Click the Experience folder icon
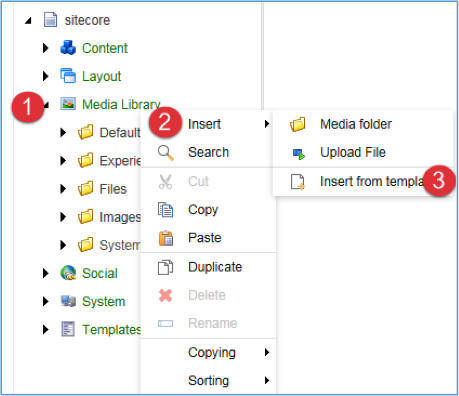The height and width of the screenshot is (396, 459). click(x=86, y=160)
